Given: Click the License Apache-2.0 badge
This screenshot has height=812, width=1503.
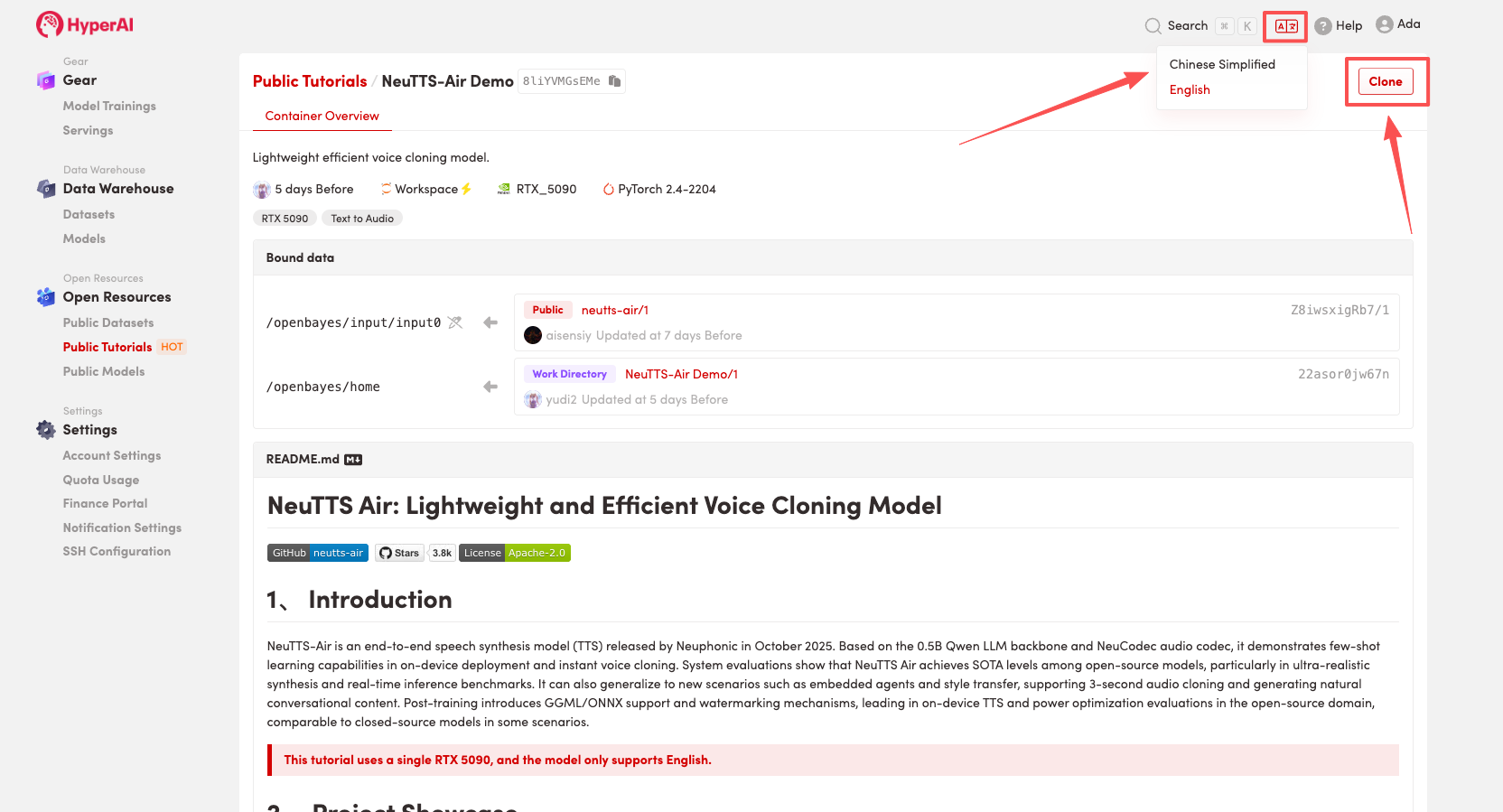Looking at the screenshot, I should [x=515, y=553].
